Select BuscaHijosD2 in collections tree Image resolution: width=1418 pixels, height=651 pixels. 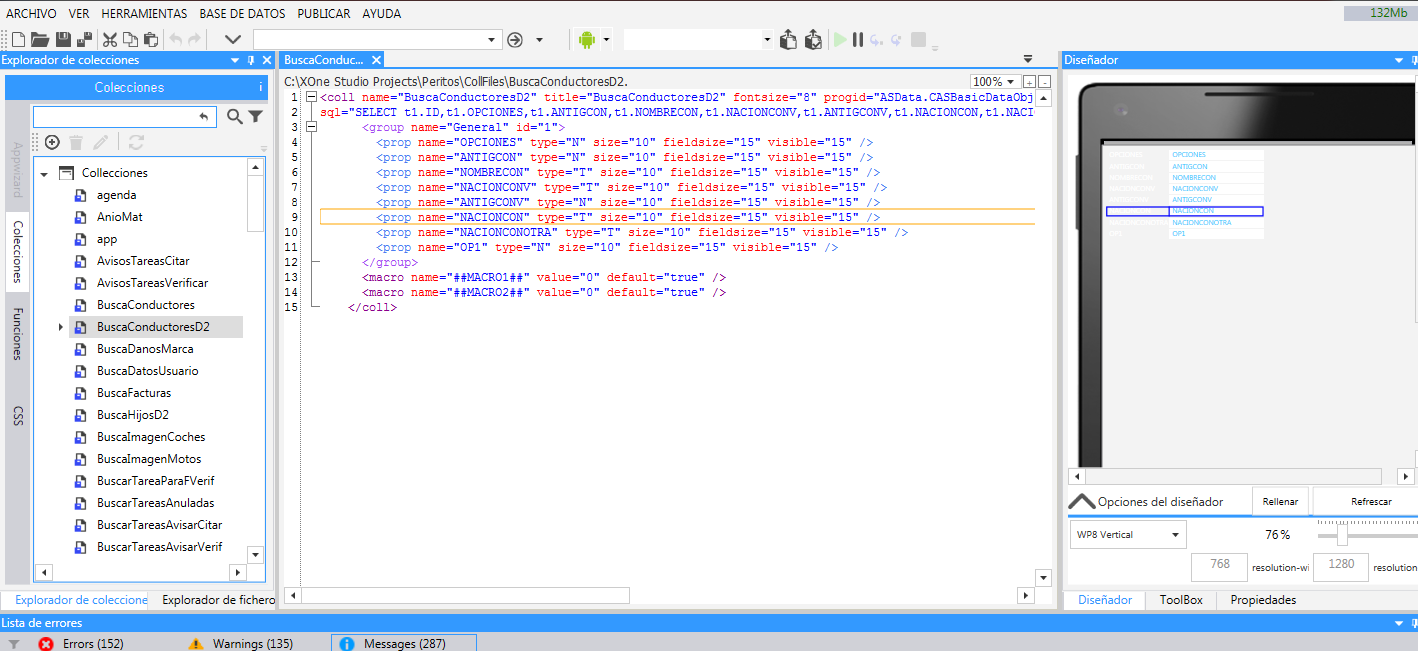coord(133,415)
